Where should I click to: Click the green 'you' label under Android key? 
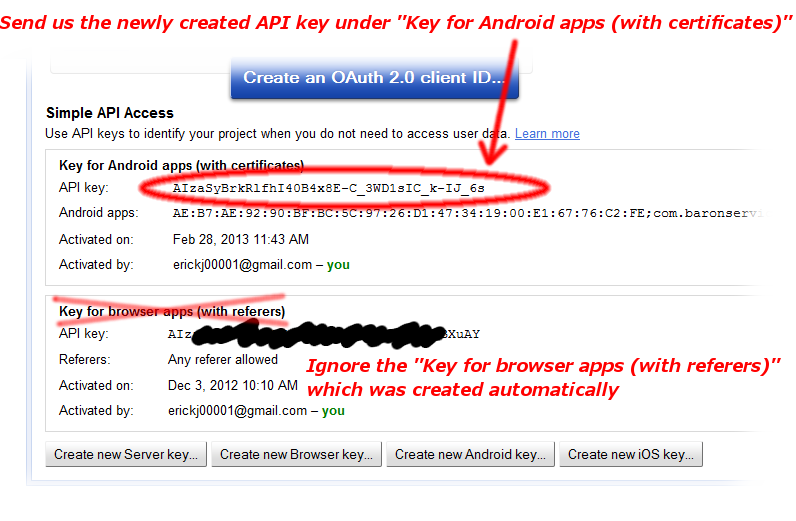pyautogui.click(x=338, y=265)
